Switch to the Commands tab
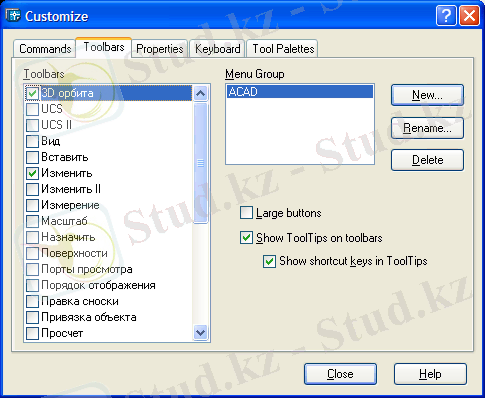 45,49
